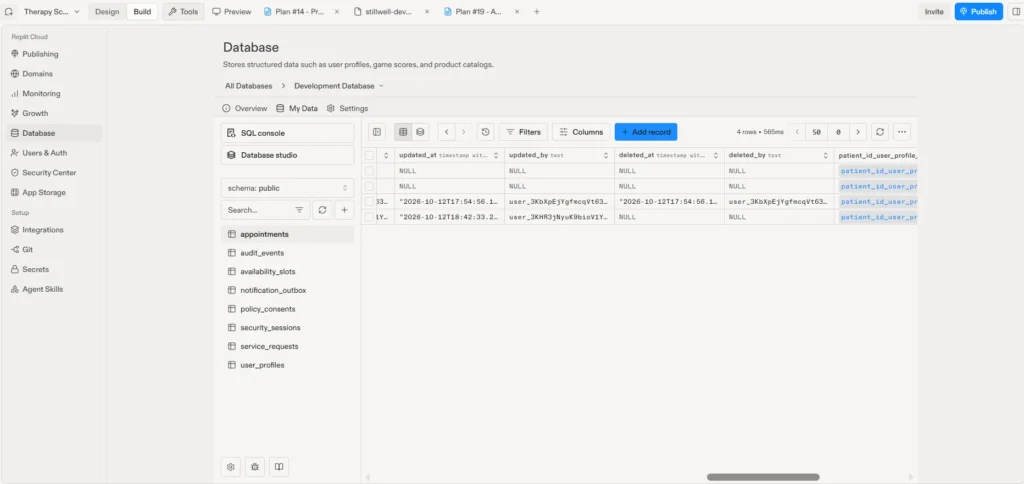This screenshot has height=484, width=1024.
Task: Click Add record
Action: (x=646, y=132)
